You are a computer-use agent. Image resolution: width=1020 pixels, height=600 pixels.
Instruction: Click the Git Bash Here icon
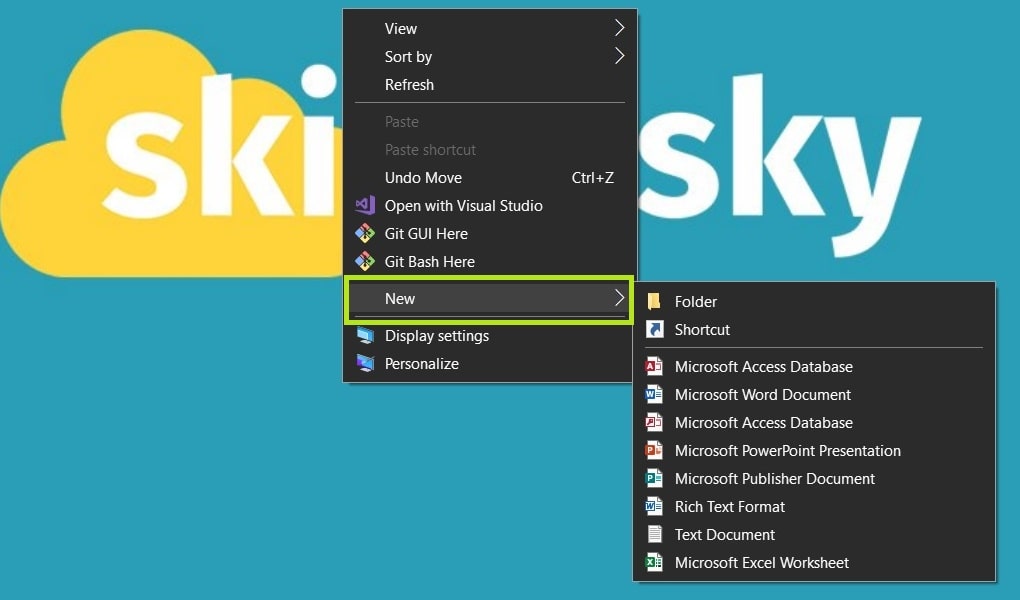coord(365,262)
